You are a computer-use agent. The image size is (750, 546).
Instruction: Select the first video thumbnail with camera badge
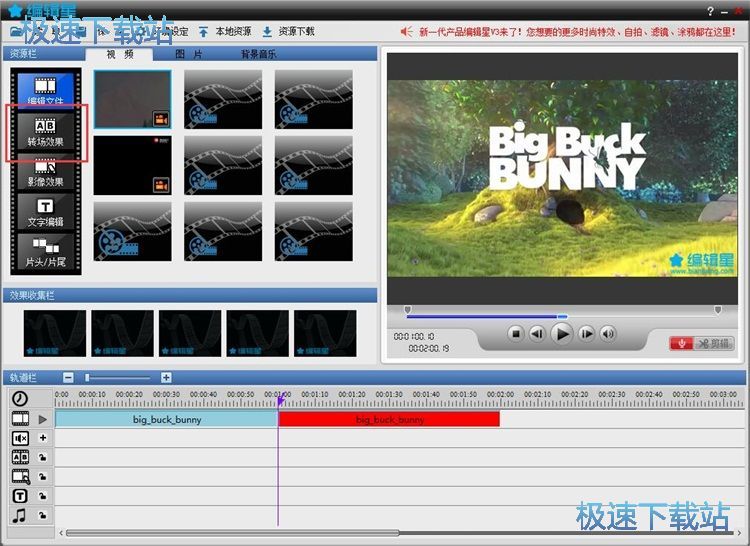132,99
